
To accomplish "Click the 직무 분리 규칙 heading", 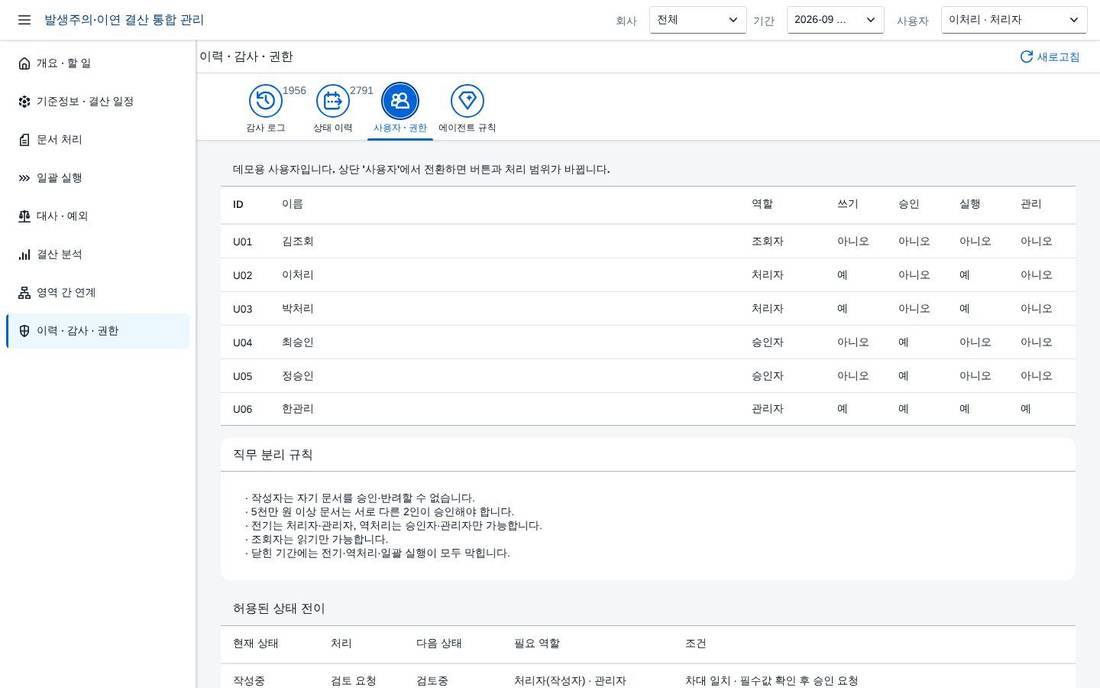I will coord(272,454).
